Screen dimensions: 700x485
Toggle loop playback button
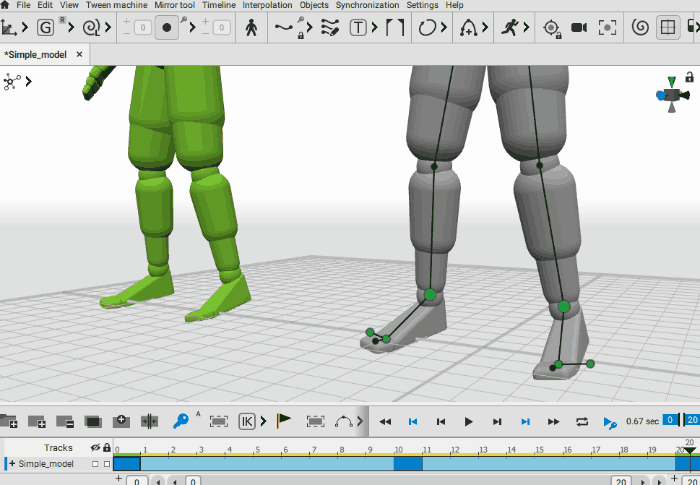[582, 422]
